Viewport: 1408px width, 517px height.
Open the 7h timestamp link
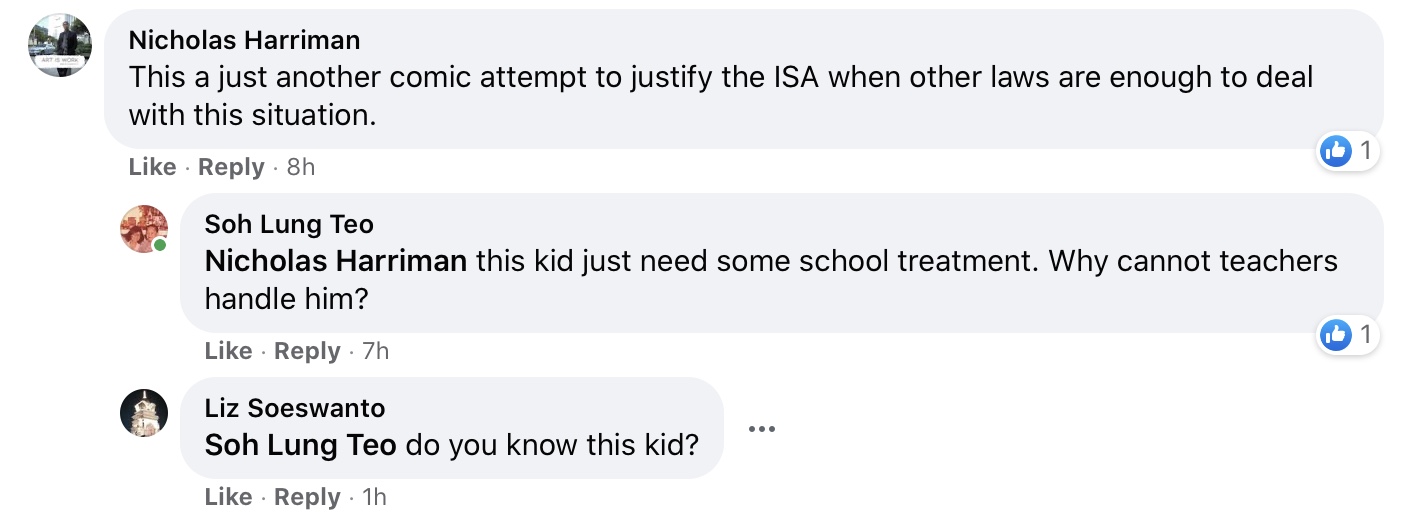coord(375,351)
